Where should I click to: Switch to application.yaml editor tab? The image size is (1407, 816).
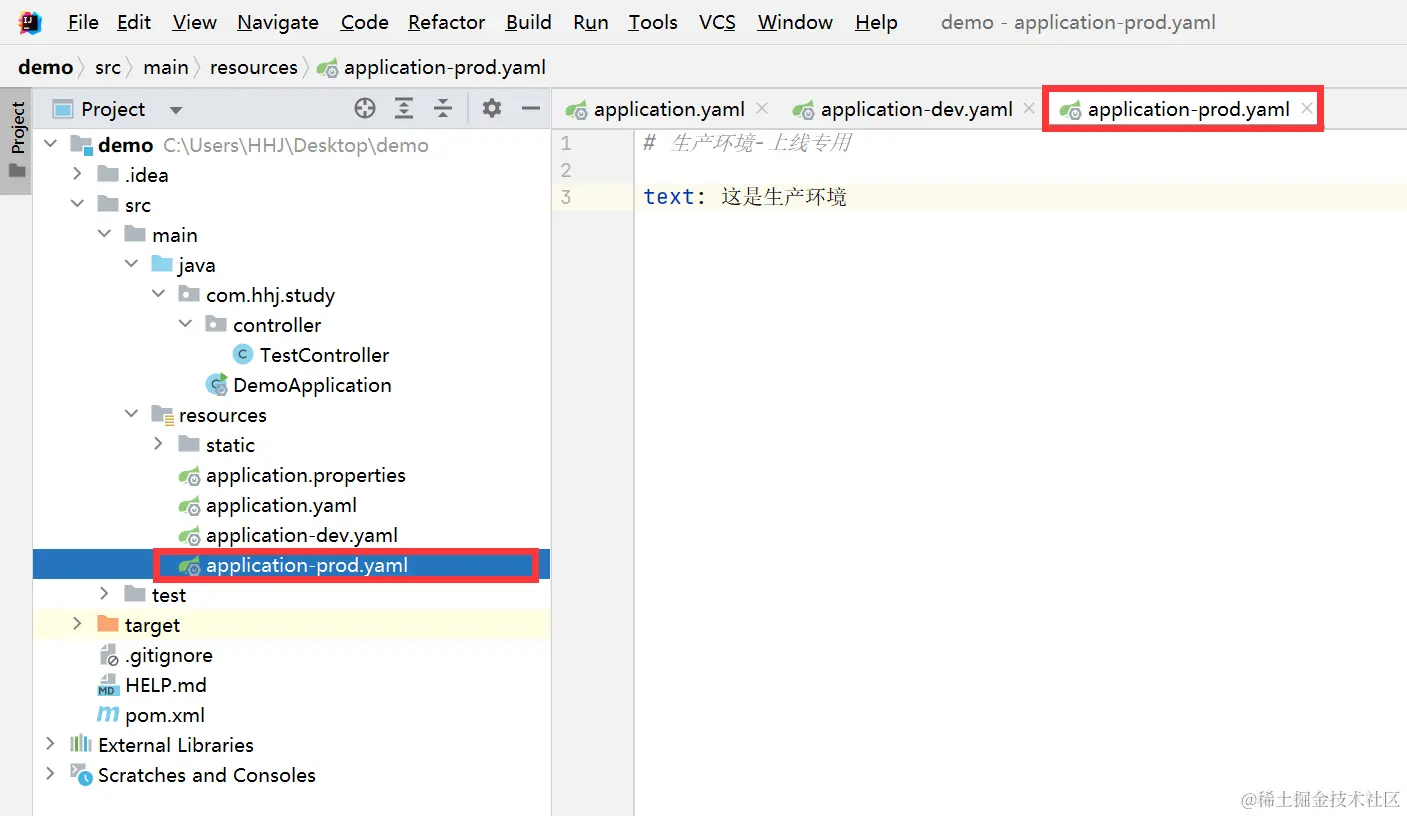click(x=669, y=109)
